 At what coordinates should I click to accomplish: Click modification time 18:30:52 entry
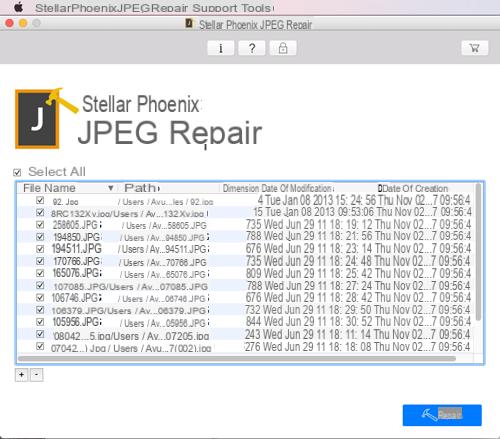click(x=350, y=322)
